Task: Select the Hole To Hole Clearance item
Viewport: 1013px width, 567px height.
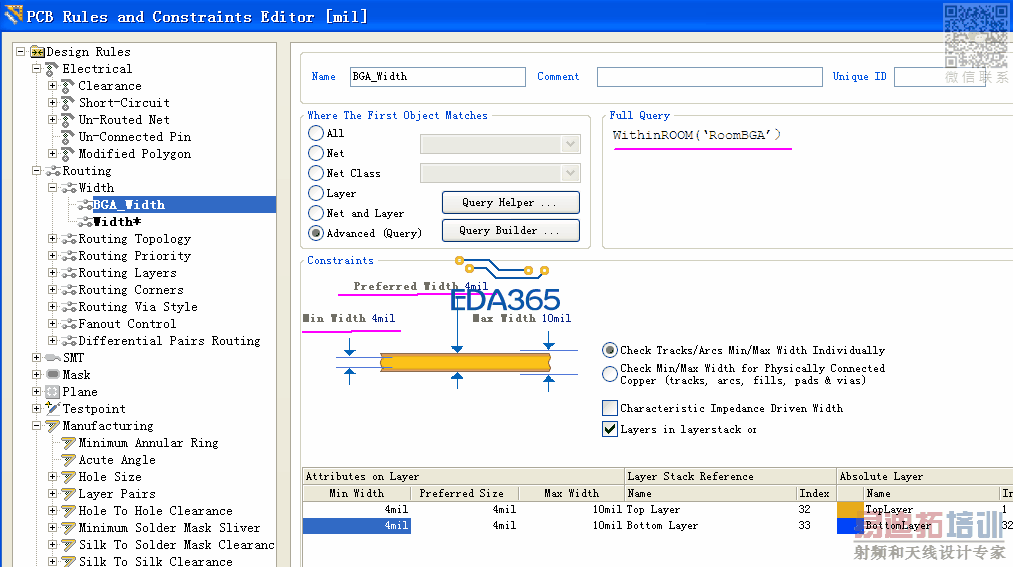Action: 156,511
